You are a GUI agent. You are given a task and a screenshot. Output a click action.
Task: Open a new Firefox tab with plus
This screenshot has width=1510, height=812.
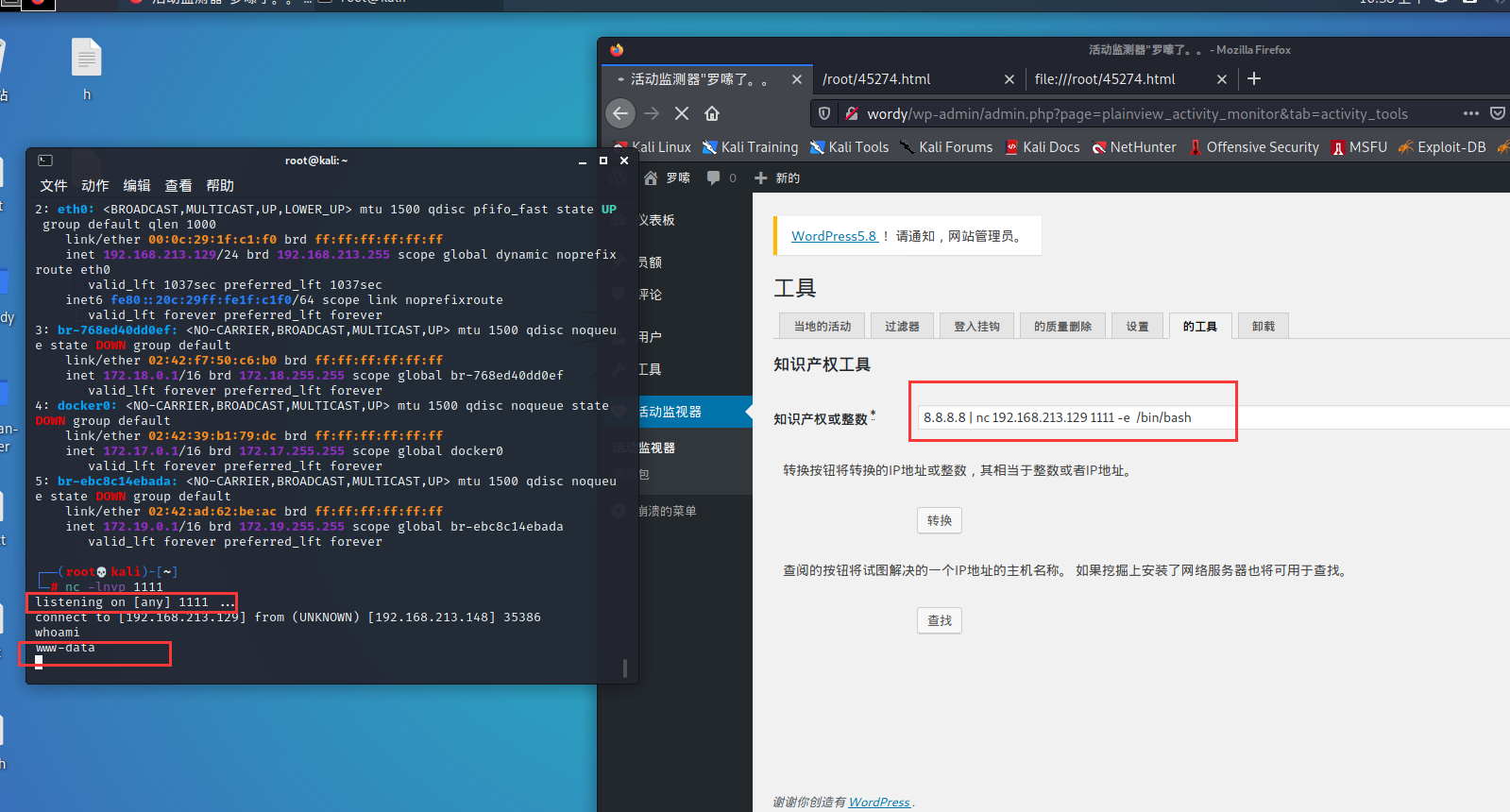click(x=1254, y=78)
